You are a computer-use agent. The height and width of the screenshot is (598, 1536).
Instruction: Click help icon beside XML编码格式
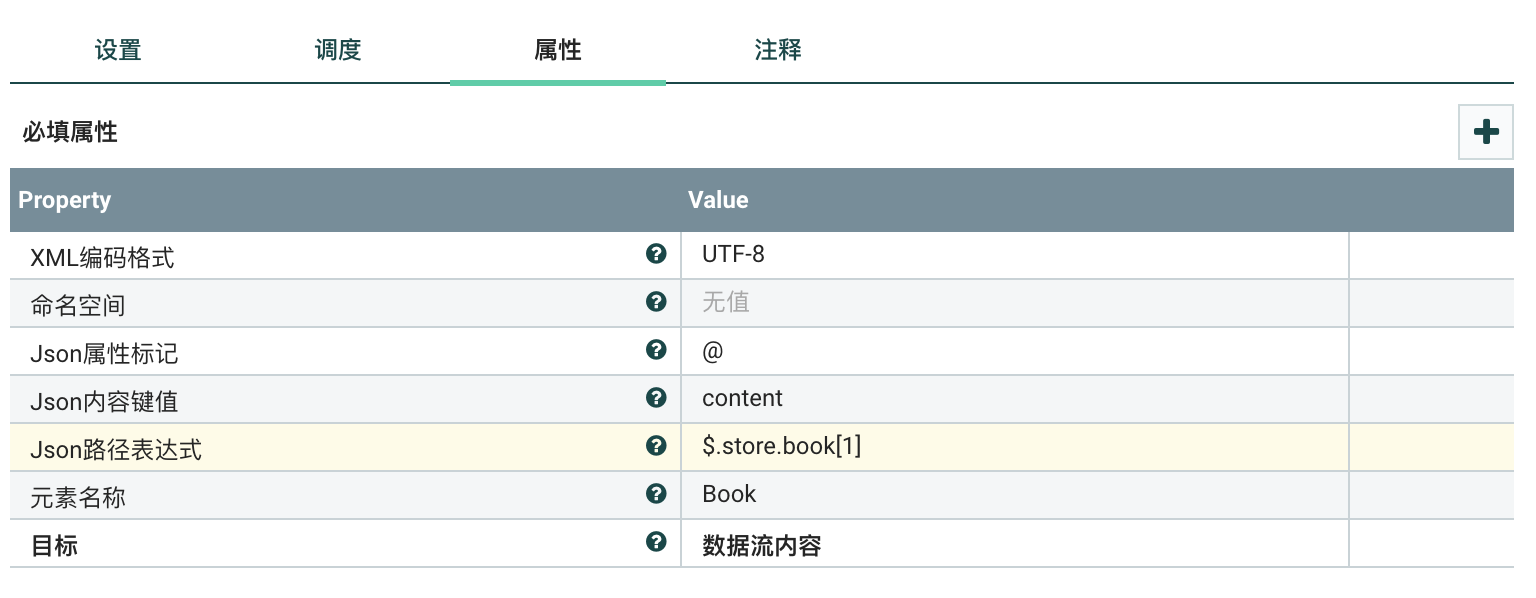(656, 254)
